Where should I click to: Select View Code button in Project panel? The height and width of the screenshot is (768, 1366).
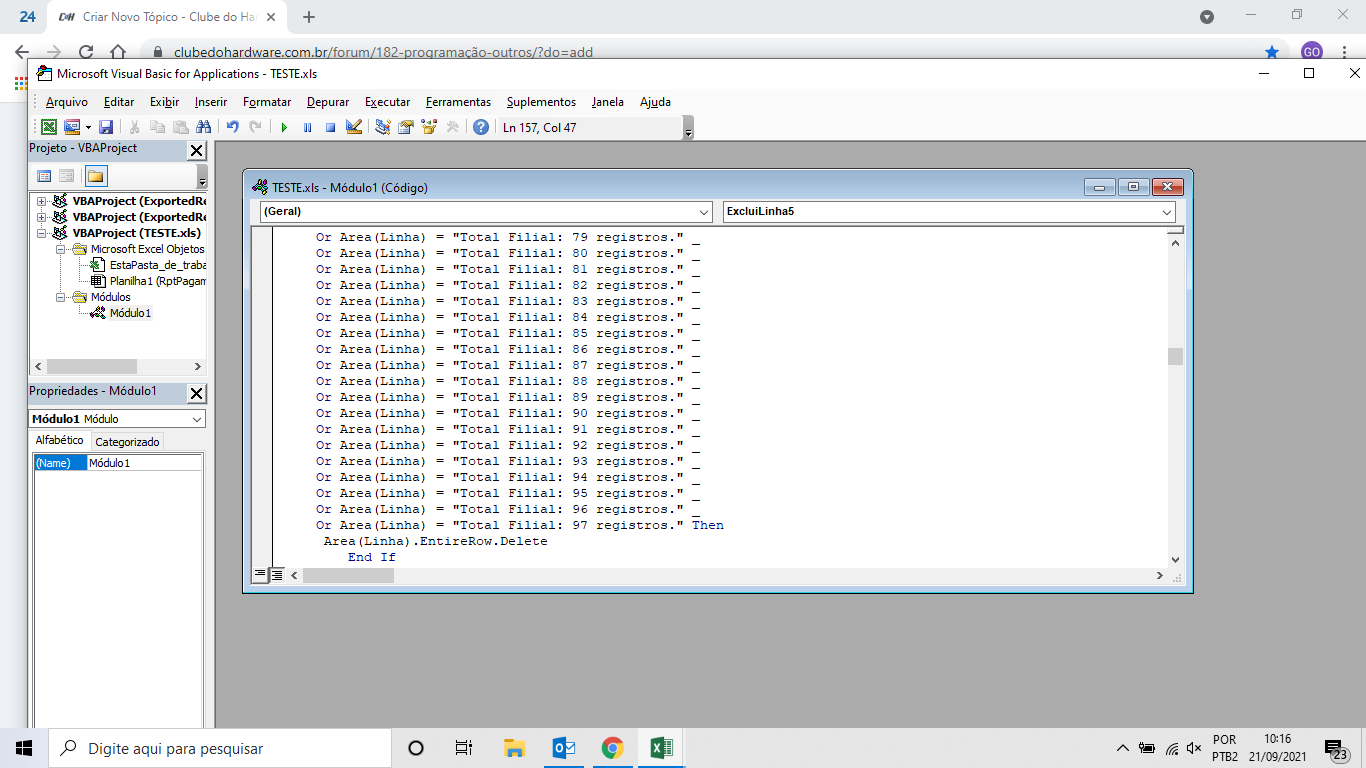44,176
